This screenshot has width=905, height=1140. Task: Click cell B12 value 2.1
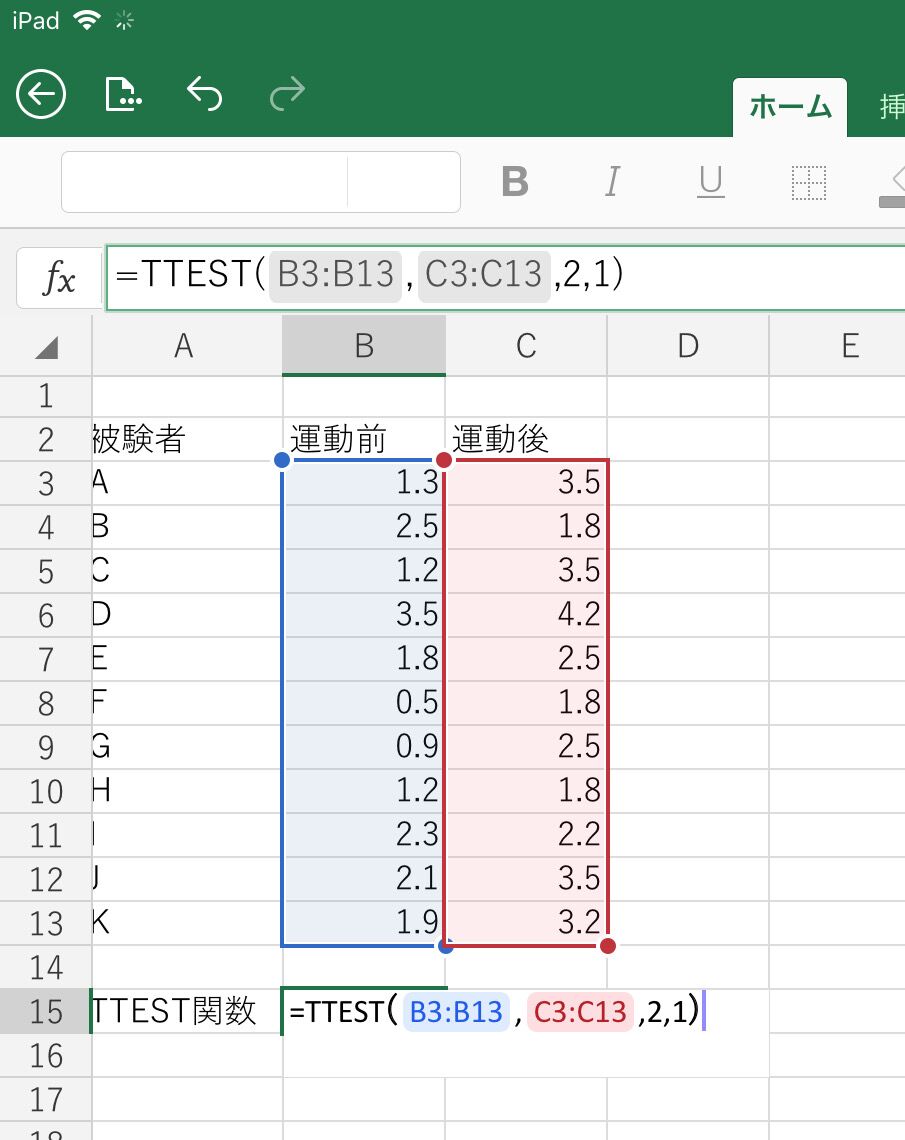pyautogui.click(x=363, y=879)
